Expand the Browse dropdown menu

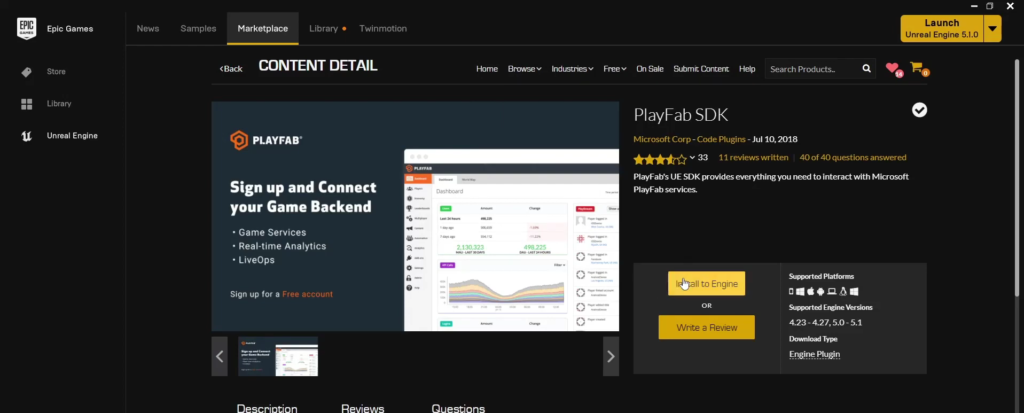tap(524, 69)
